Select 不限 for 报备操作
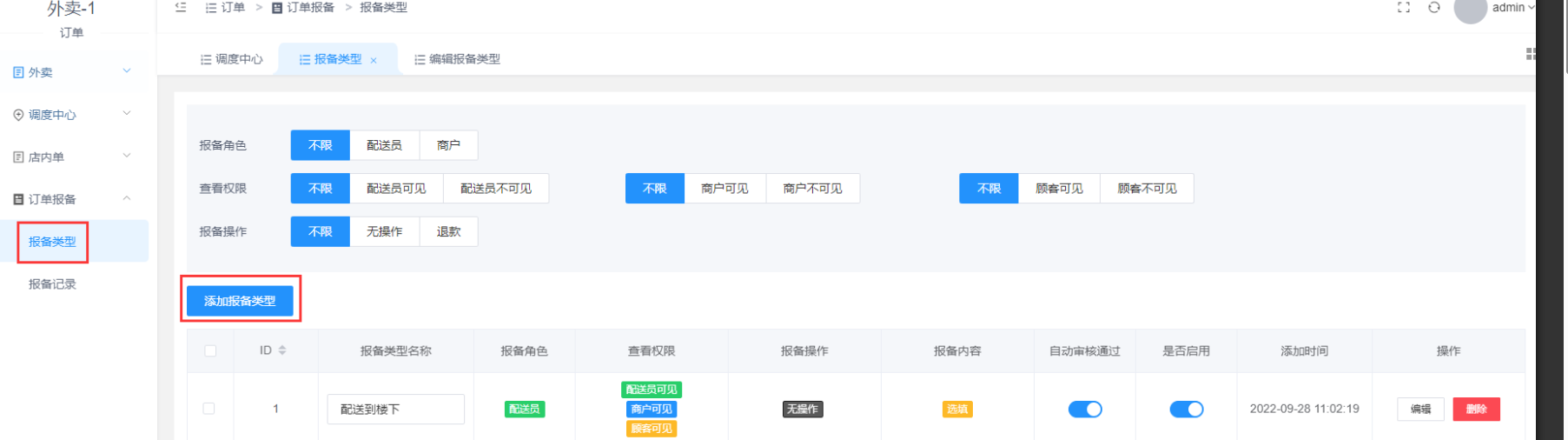The width and height of the screenshot is (1568, 440). 321,231
